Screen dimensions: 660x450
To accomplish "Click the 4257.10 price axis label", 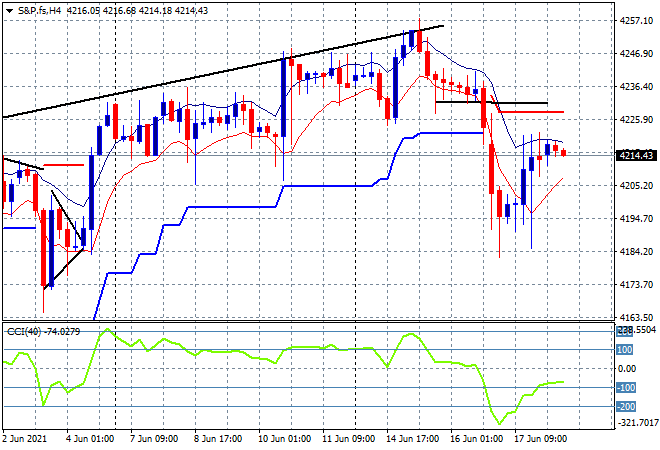I will (636, 21).
